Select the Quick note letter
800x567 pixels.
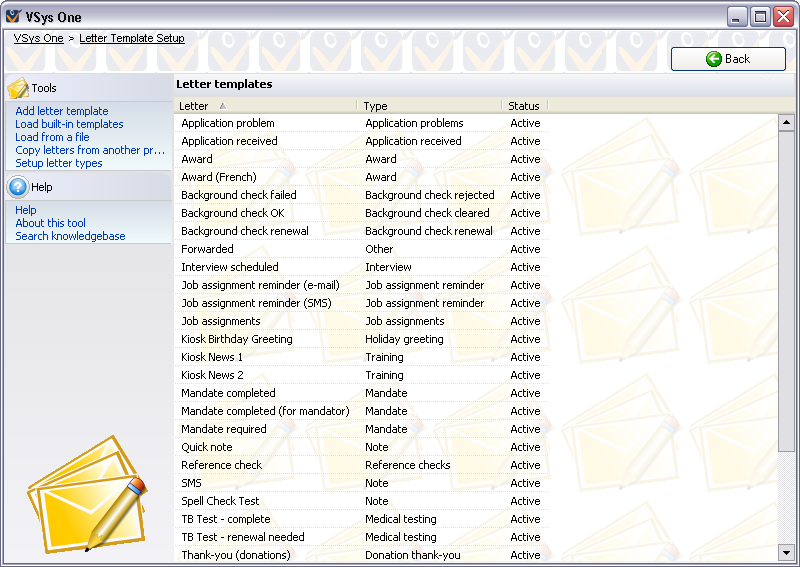(x=207, y=447)
